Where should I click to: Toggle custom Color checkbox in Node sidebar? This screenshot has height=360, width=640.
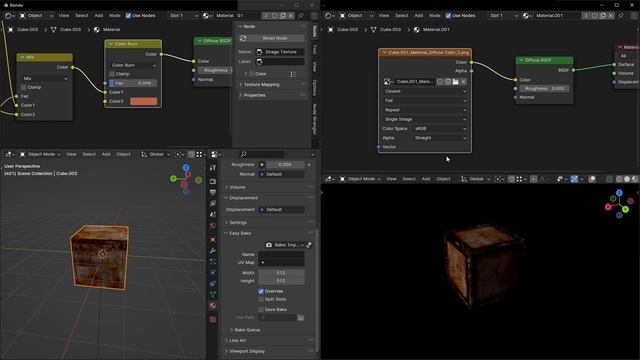[x=251, y=74]
